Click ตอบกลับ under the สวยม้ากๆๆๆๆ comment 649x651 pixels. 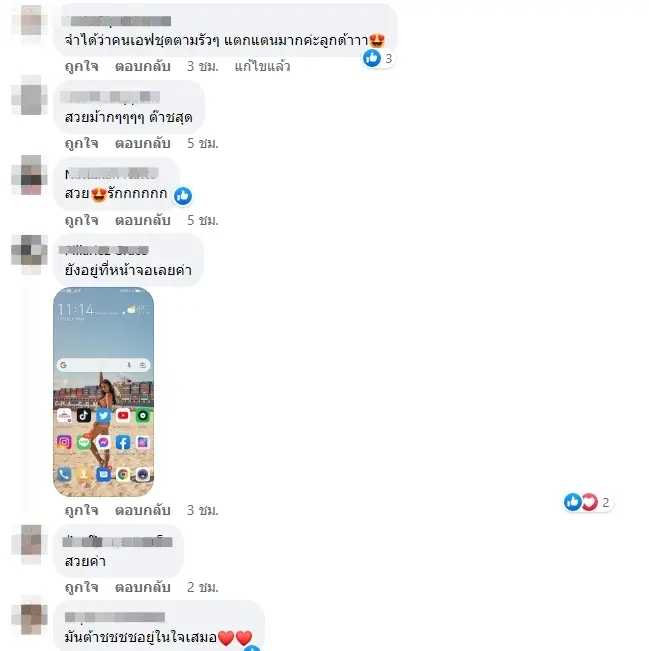(143, 143)
